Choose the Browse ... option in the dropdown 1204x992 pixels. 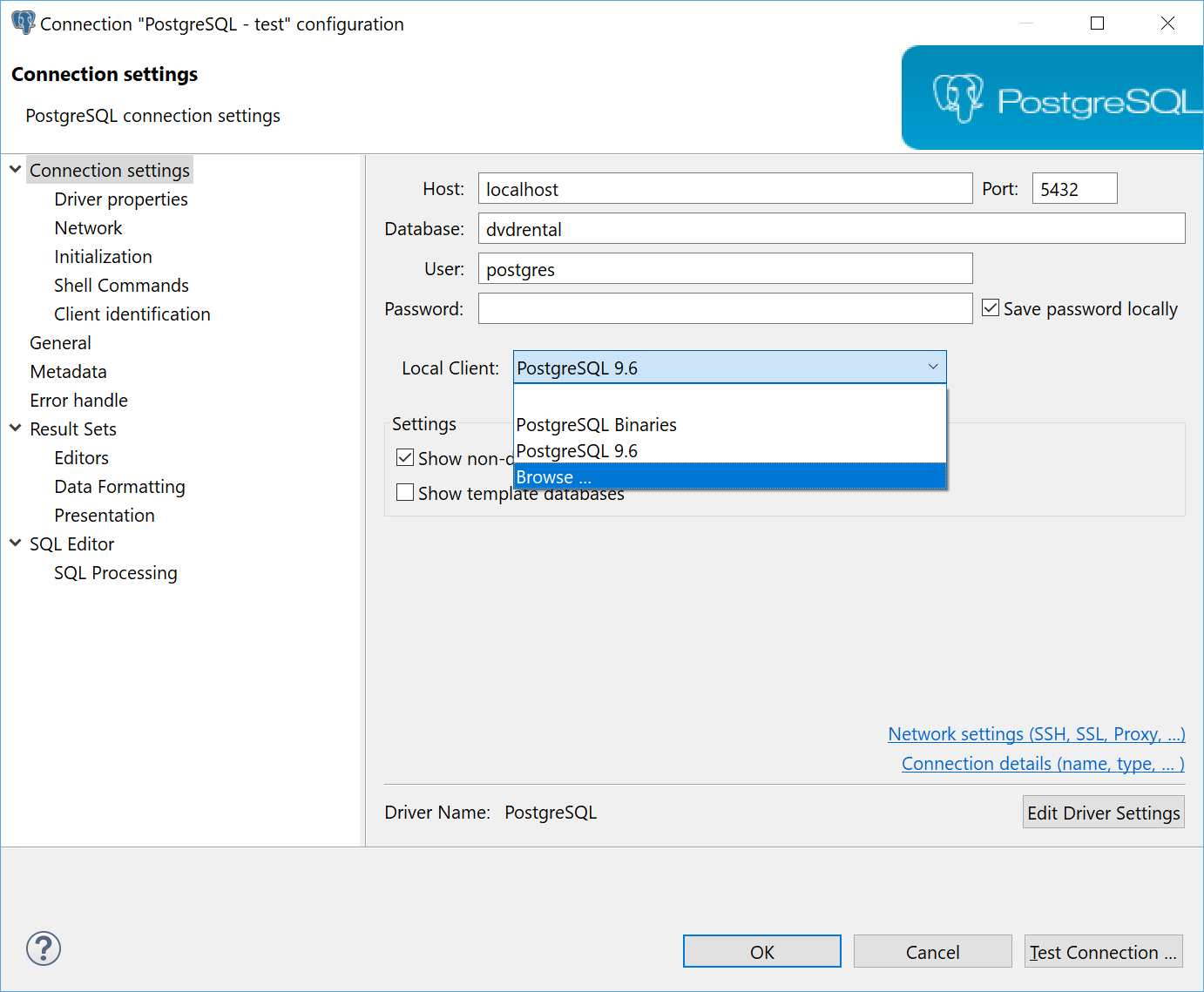pyautogui.click(x=730, y=476)
